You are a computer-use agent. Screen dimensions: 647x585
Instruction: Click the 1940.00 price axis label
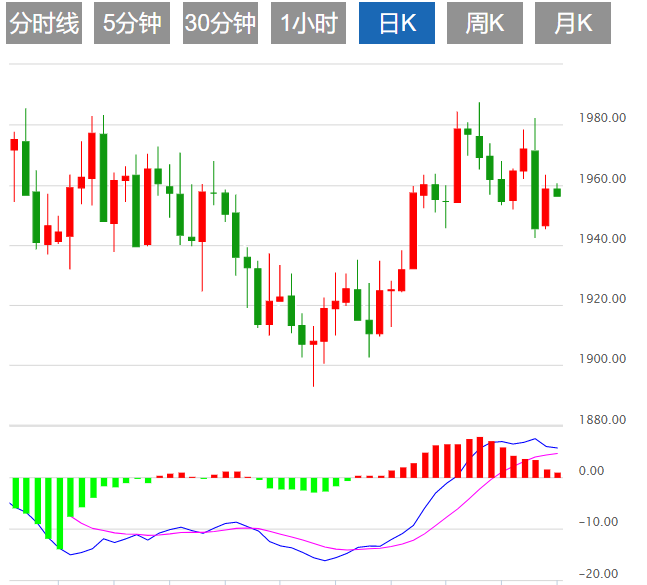tap(602, 238)
